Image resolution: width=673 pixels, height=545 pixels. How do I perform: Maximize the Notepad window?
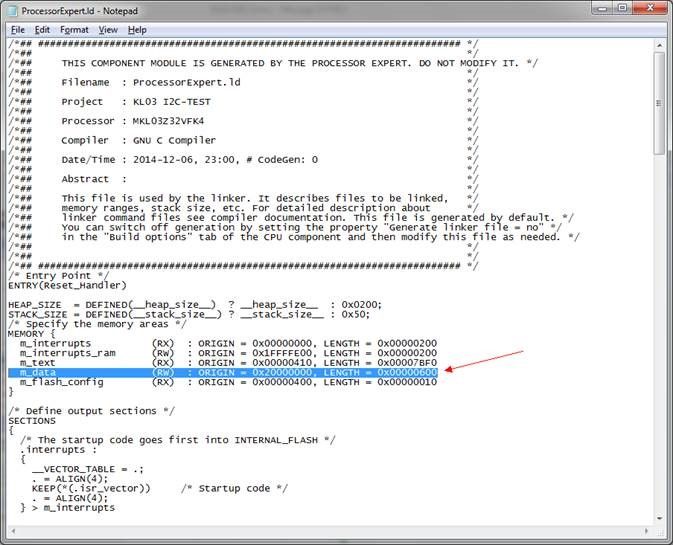tap(623, 8)
